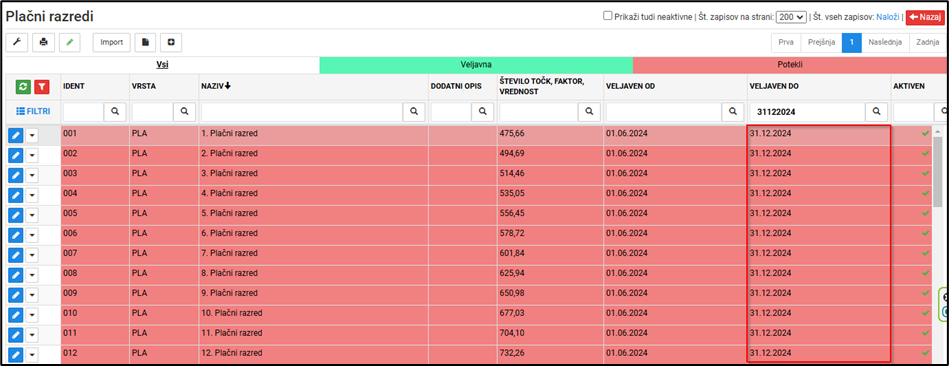Click the green pencil toolbar button
Screen dimensions: 949x366
click(x=70, y=42)
